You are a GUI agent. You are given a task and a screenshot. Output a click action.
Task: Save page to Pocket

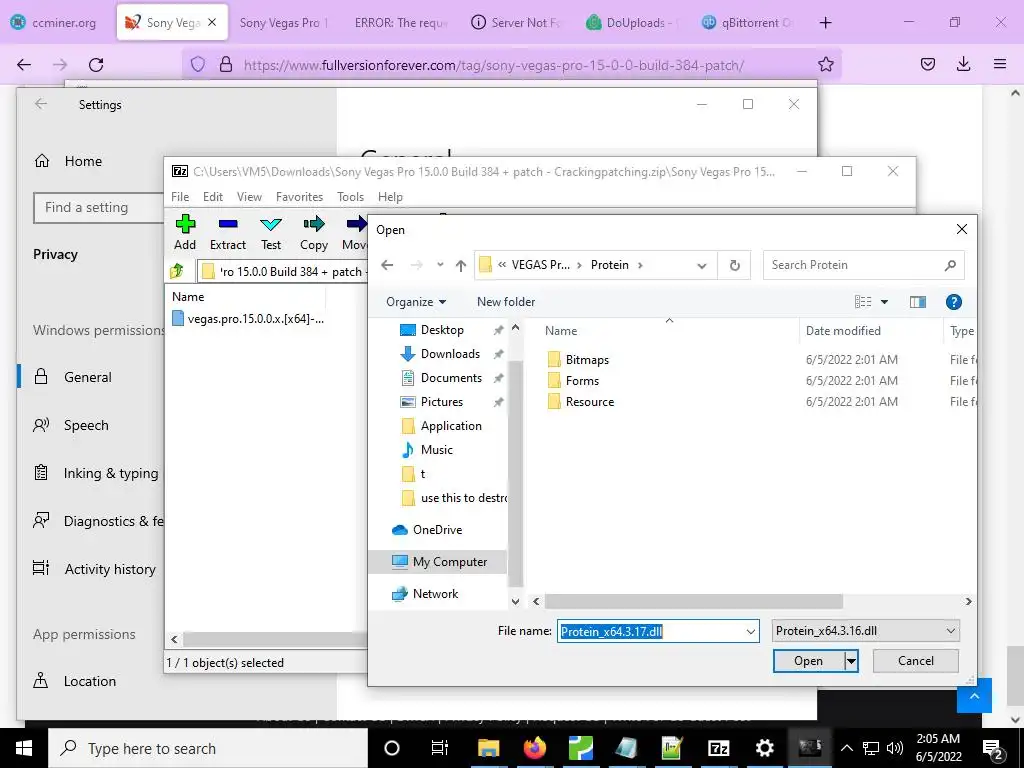point(927,65)
